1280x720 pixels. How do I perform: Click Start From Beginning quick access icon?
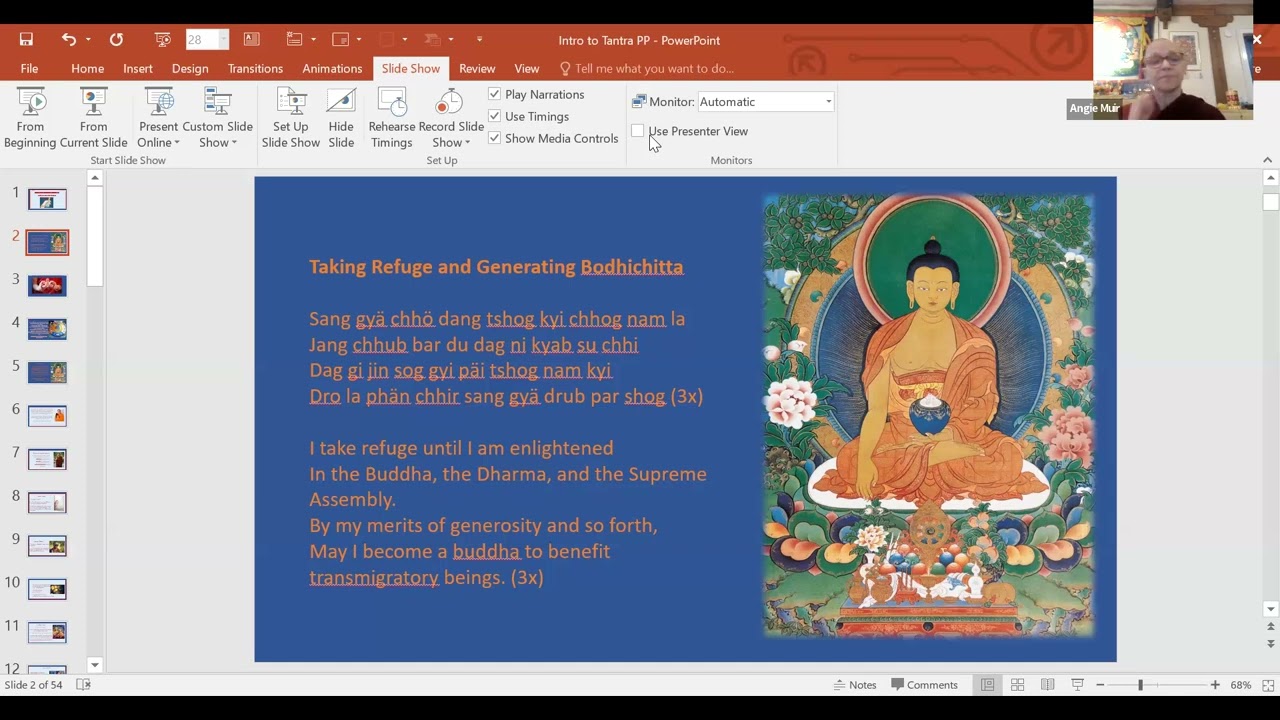click(163, 40)
